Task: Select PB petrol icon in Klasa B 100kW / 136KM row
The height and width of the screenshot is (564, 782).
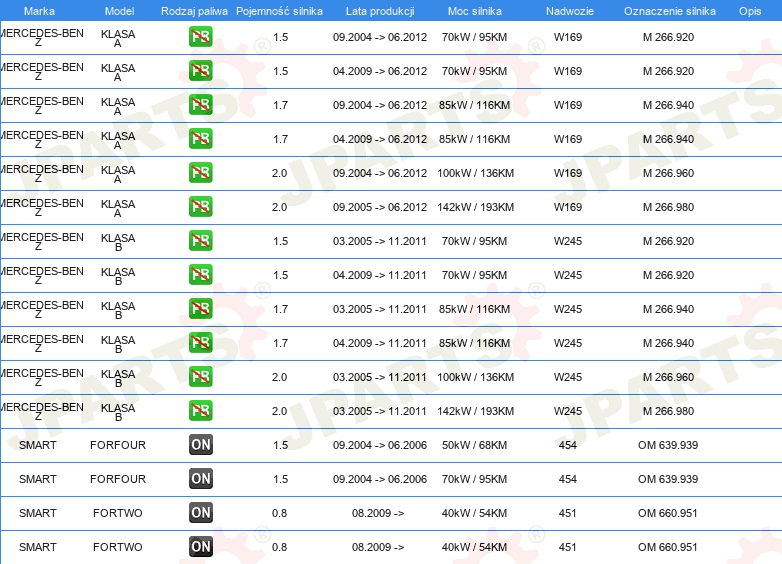Action: pos(201,377)
